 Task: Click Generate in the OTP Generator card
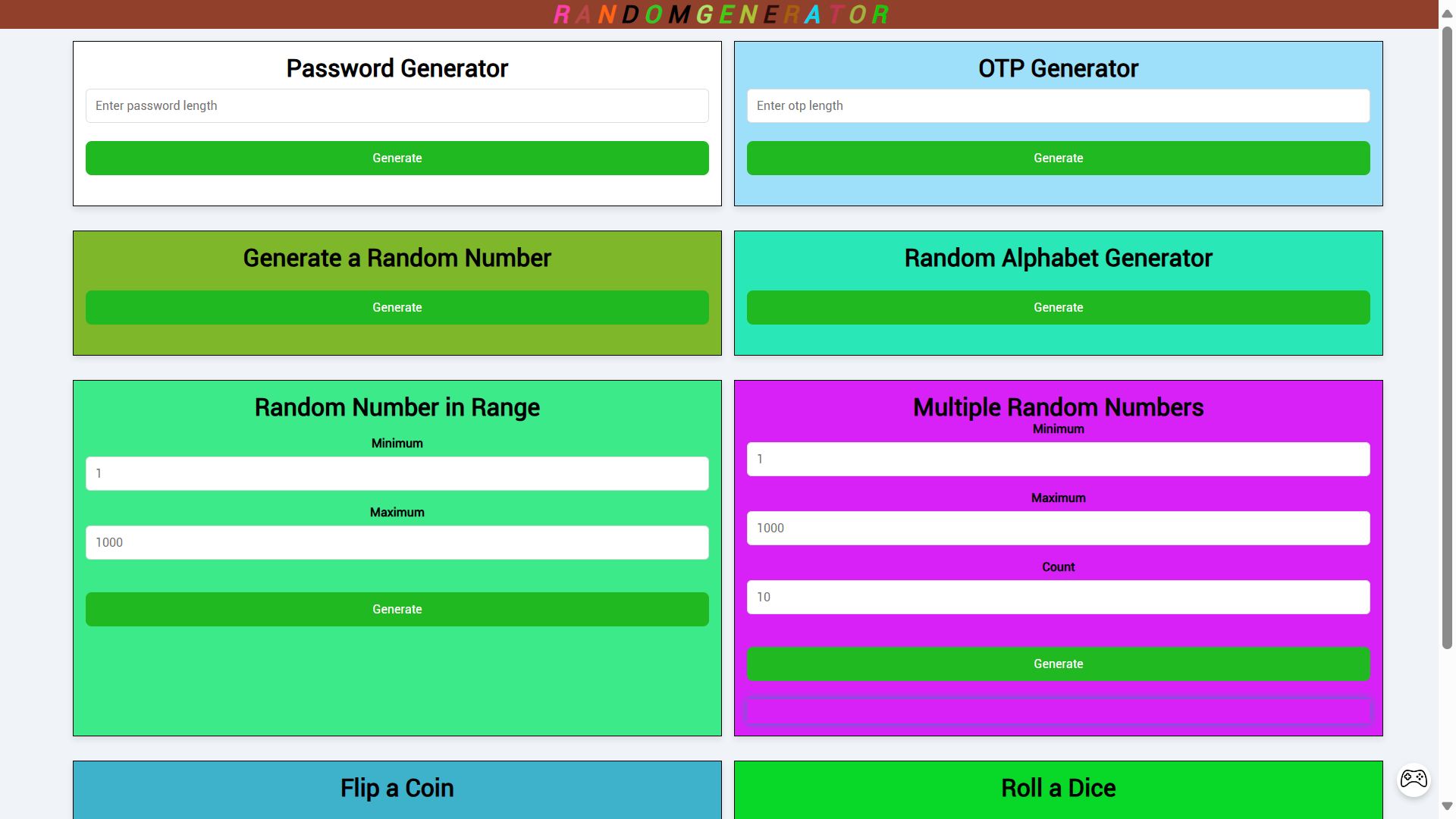pos(1059,158)
